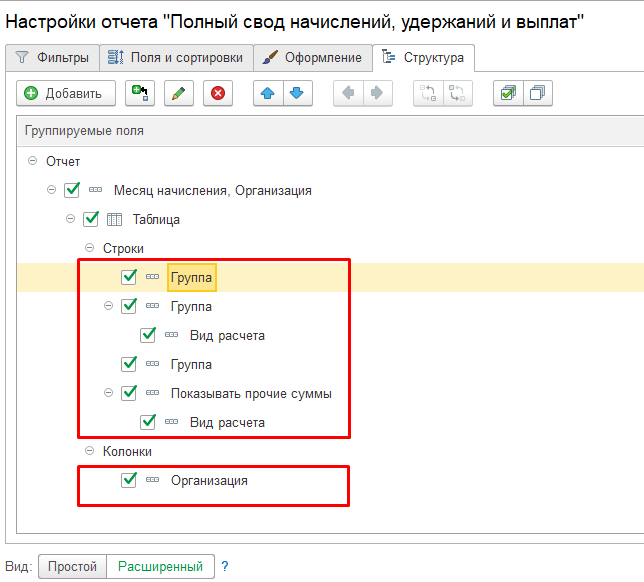Collapse the Отчет root node
Screen dimensions: 644x582
tap(33, 161)
